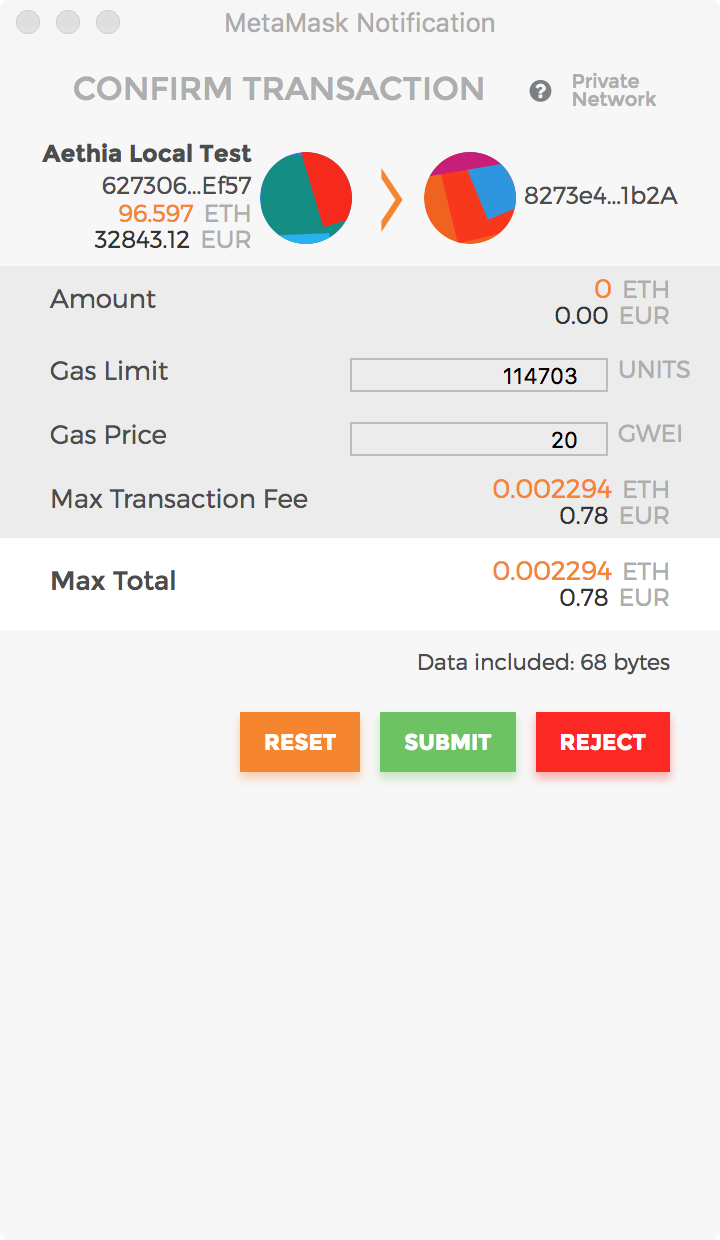Click the Max Total ETH value
This screenshot has height=1240, width=720.
point(552,571)
